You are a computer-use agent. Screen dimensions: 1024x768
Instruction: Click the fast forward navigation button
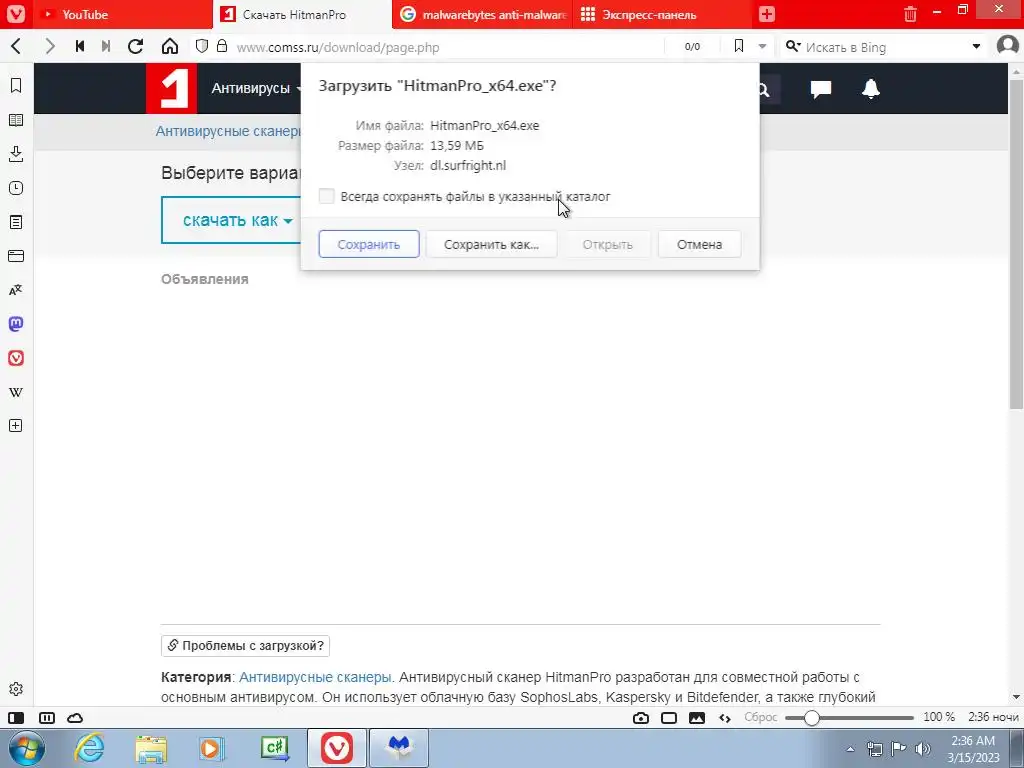(x=106, y=46)
